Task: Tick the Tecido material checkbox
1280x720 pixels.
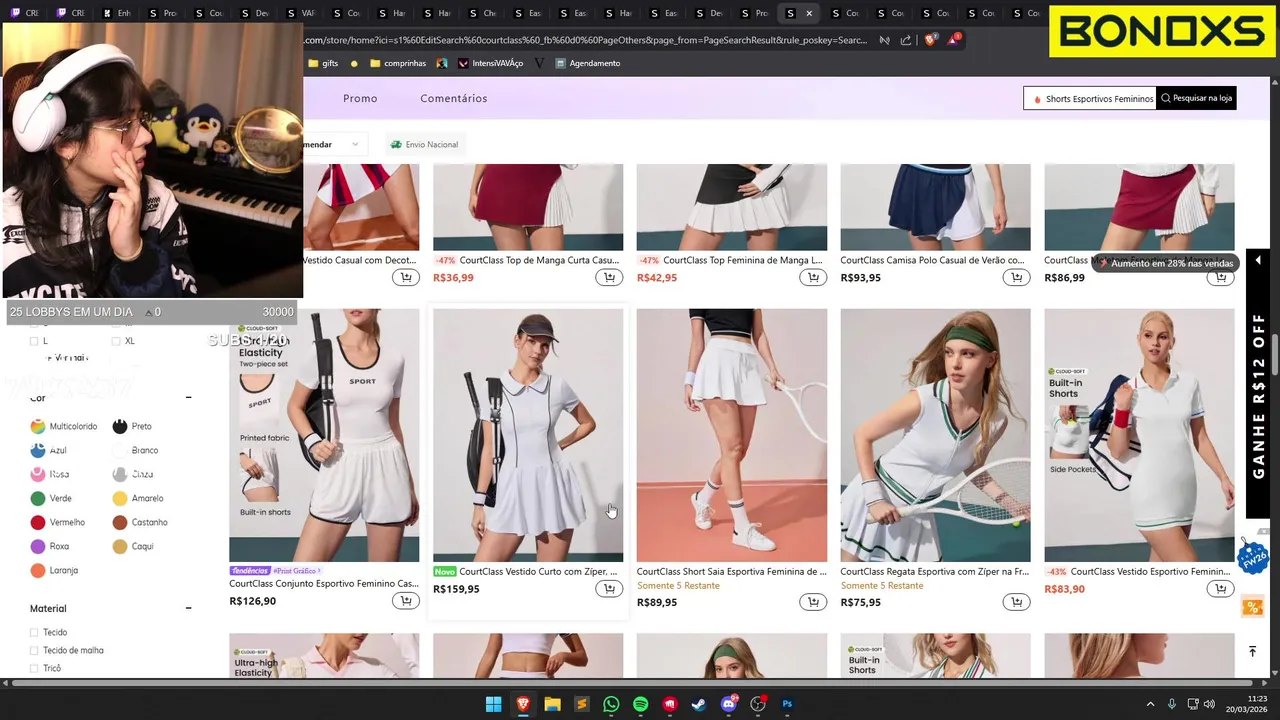Action: [x=34, y=632]
